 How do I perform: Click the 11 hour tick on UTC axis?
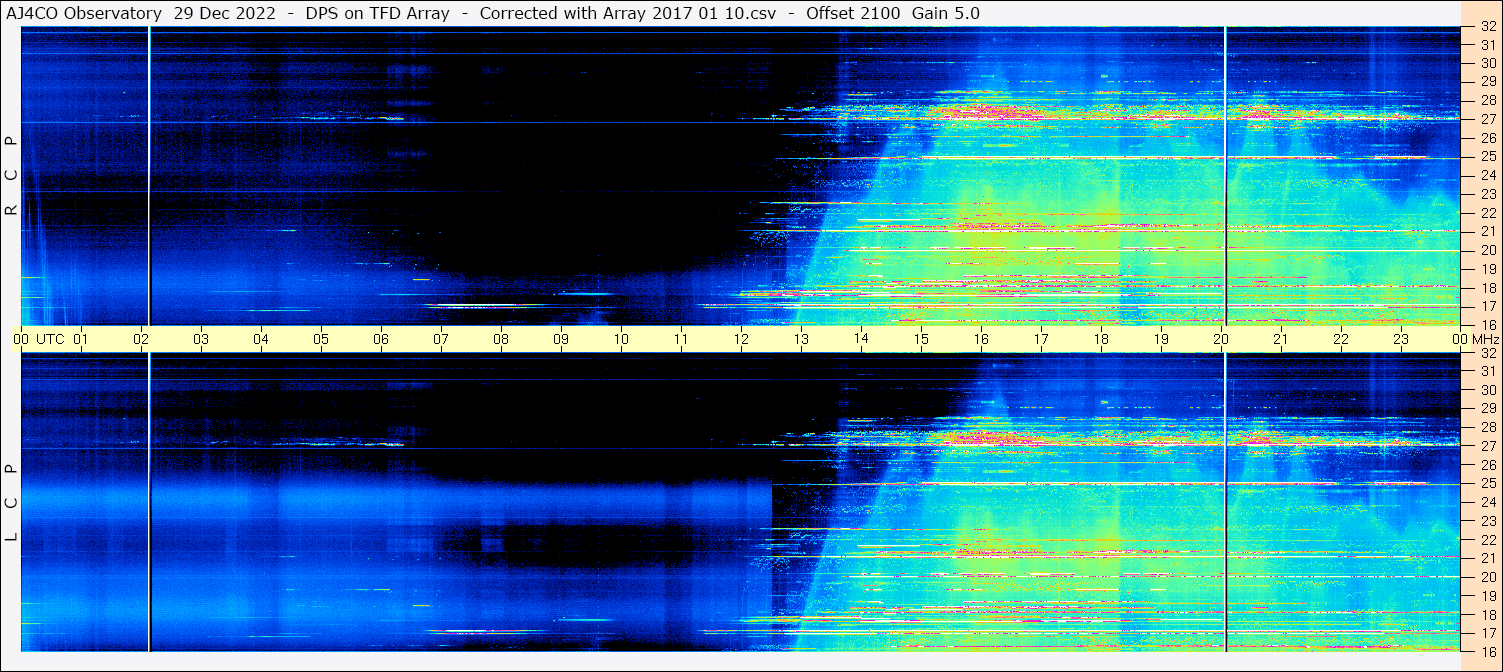pyautogui.click(x=681, y=339)
